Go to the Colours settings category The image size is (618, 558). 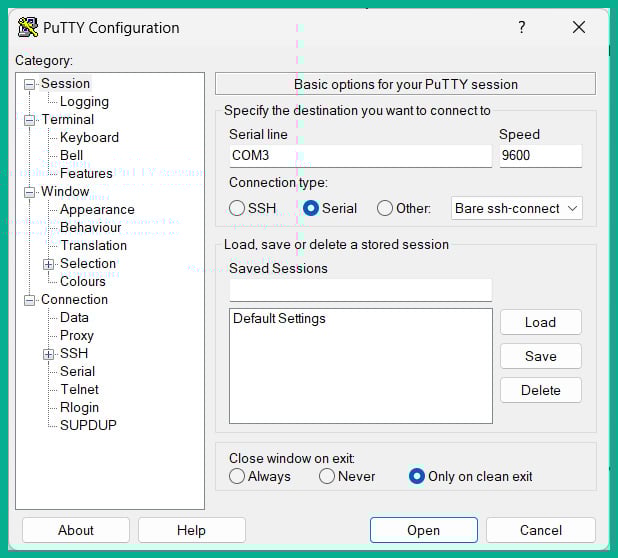[82, 281]
